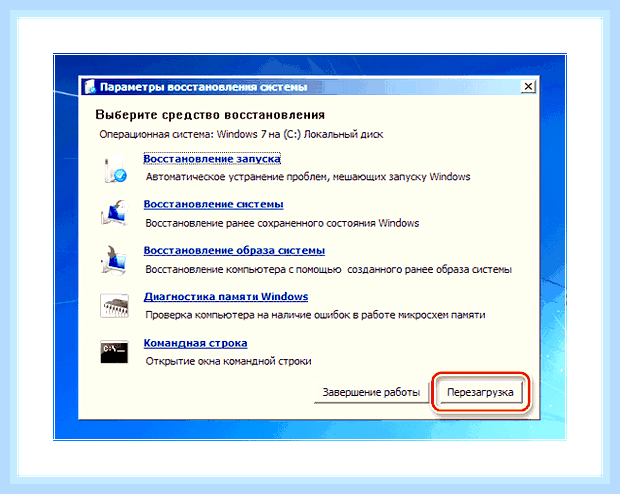
Task: Open the Восстановление запуска link
Action: 212,159
